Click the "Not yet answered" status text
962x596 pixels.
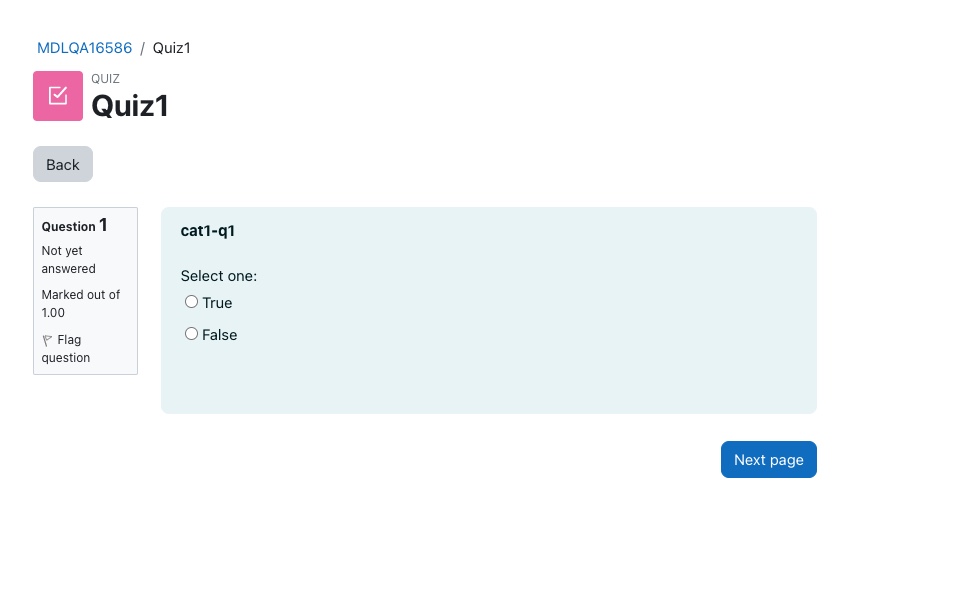[69, 260]
